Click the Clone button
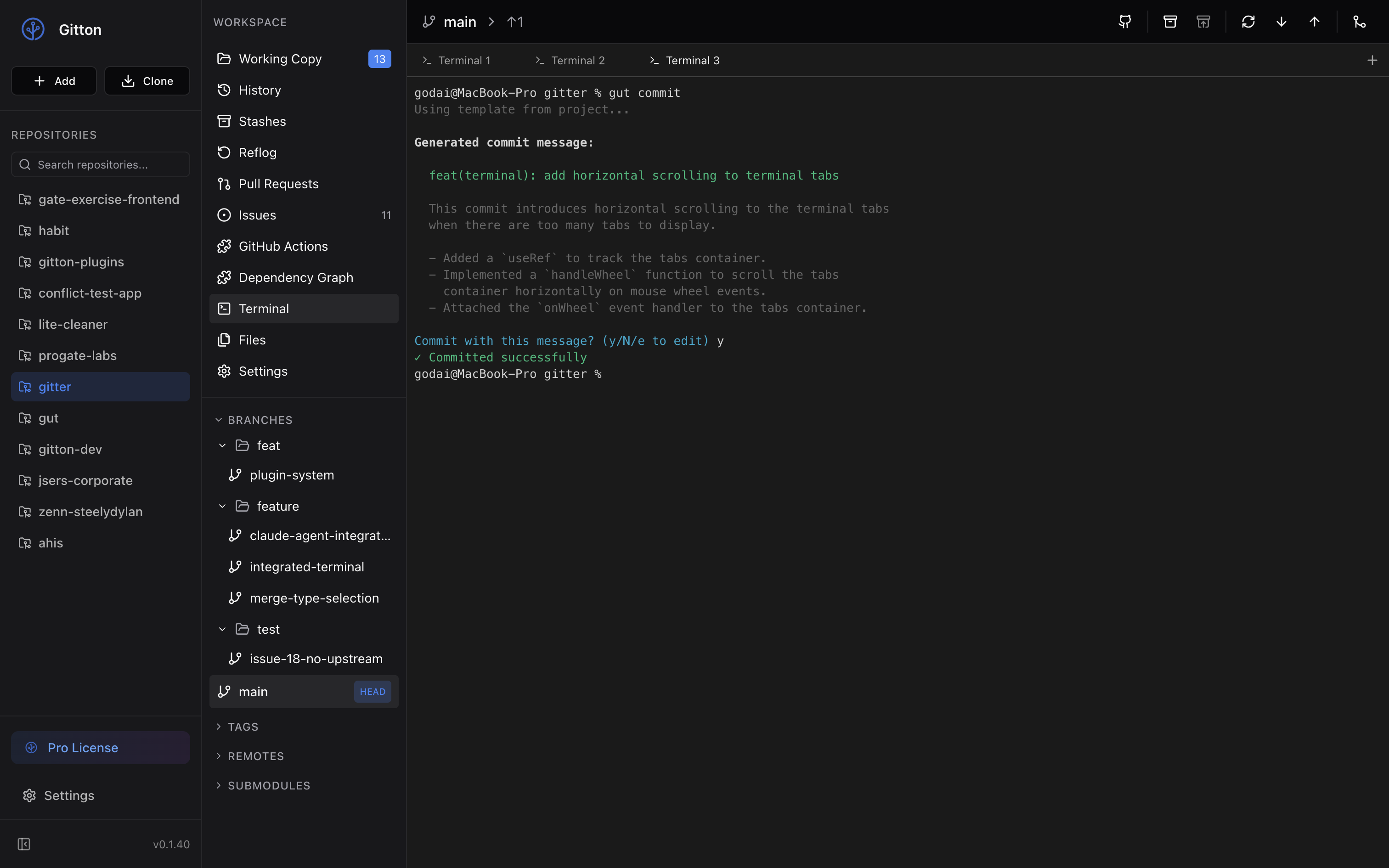Viewport: 1389px width, 868px height. [147, 81]
